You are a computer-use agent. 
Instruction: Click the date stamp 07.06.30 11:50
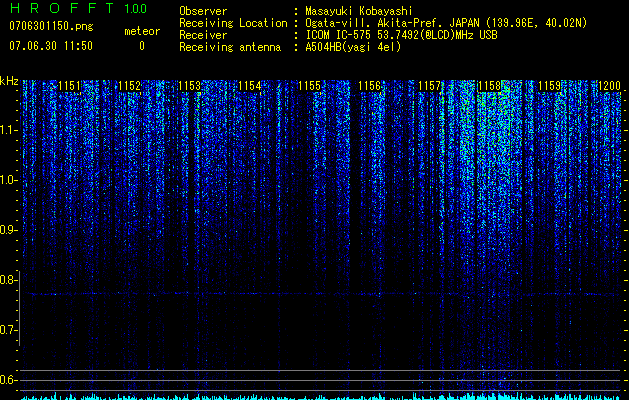51,46
